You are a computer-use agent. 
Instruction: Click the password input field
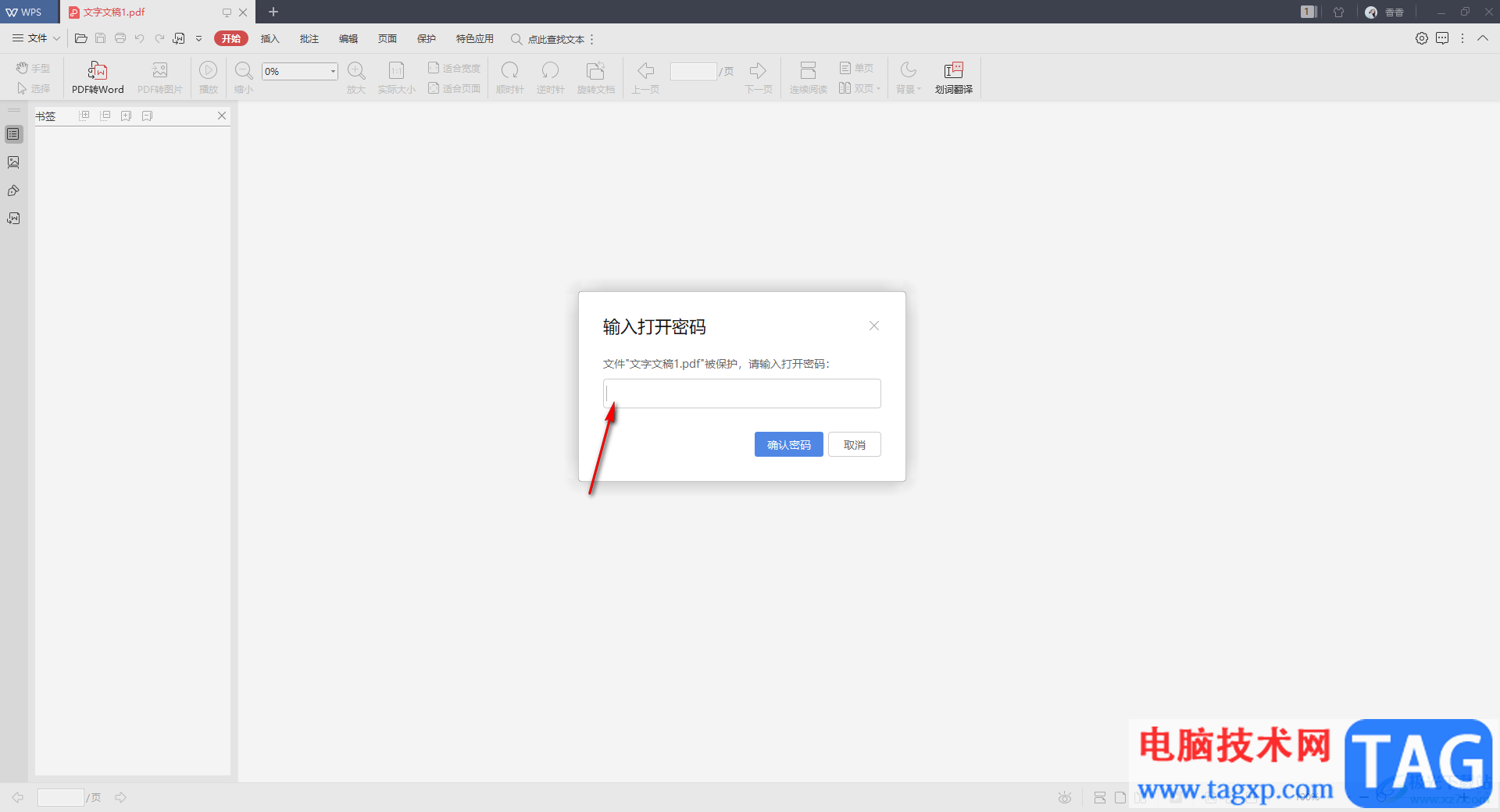[741, 394]
